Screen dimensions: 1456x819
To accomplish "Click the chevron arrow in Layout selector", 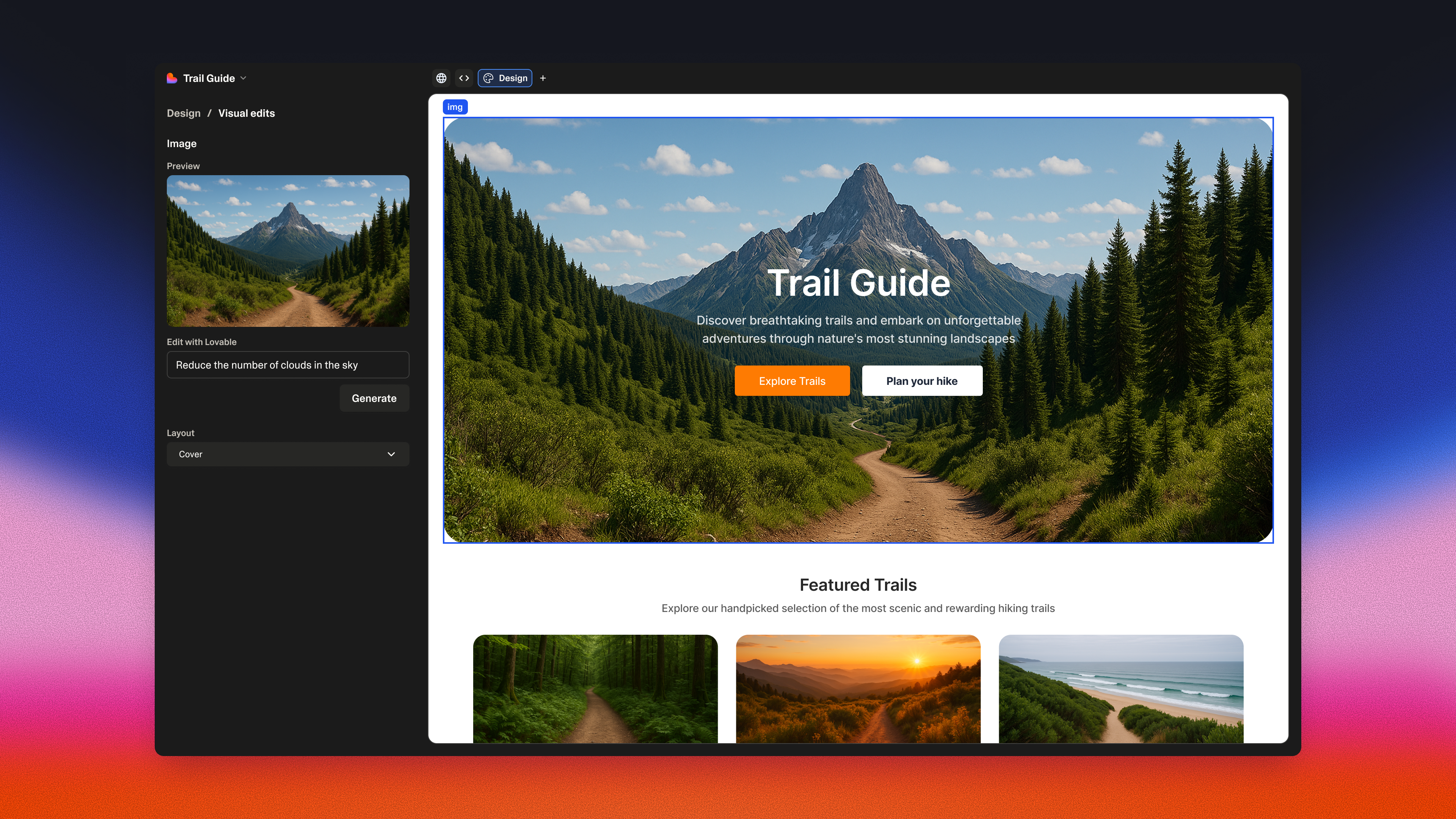I will click(391, 454).
